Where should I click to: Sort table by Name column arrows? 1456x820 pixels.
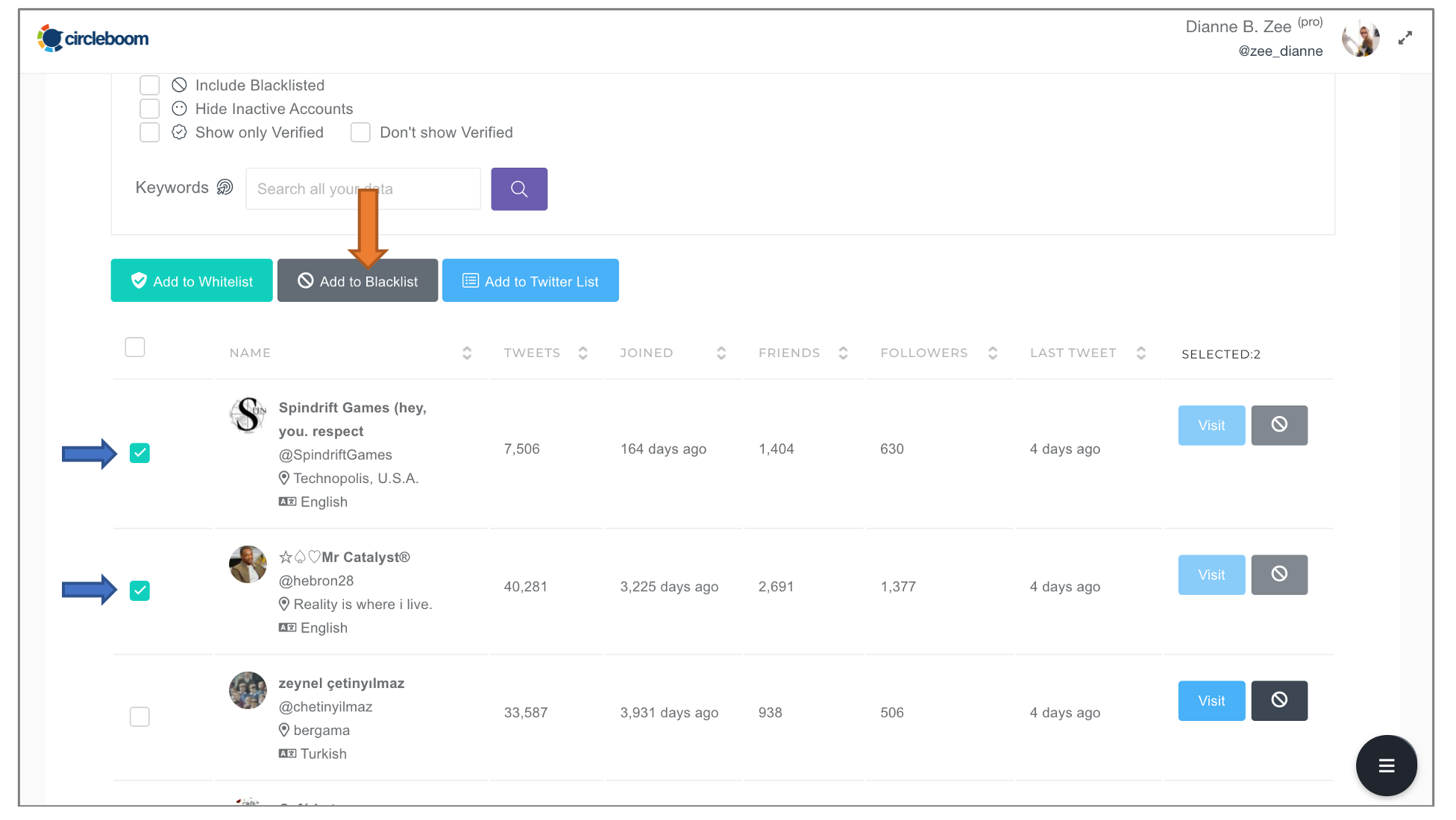tap(467, 353)
